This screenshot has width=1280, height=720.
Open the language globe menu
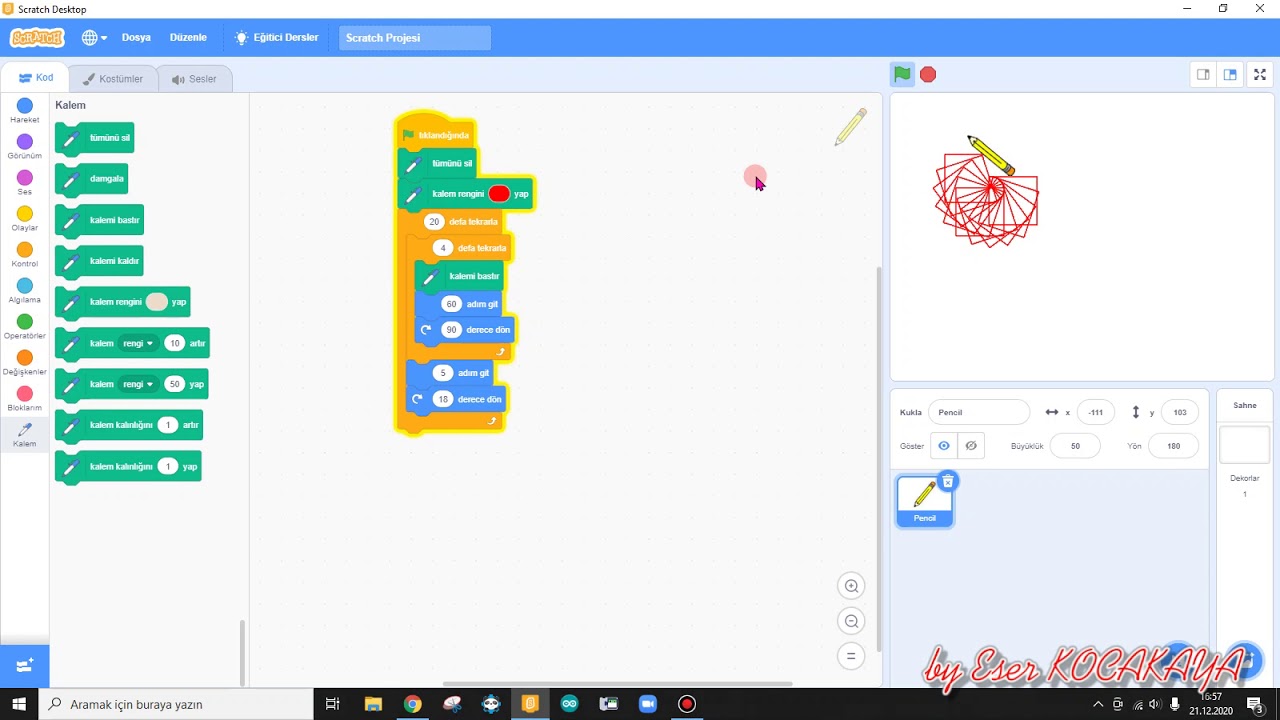[94, 37]
